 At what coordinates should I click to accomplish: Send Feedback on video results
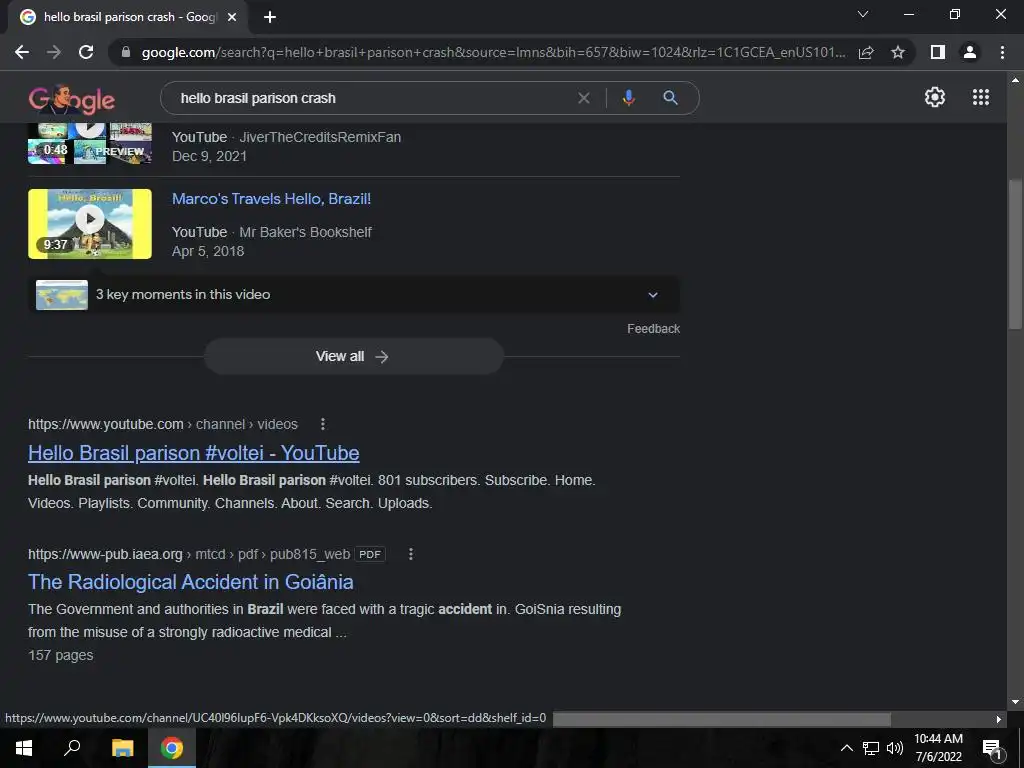[653, 328]
